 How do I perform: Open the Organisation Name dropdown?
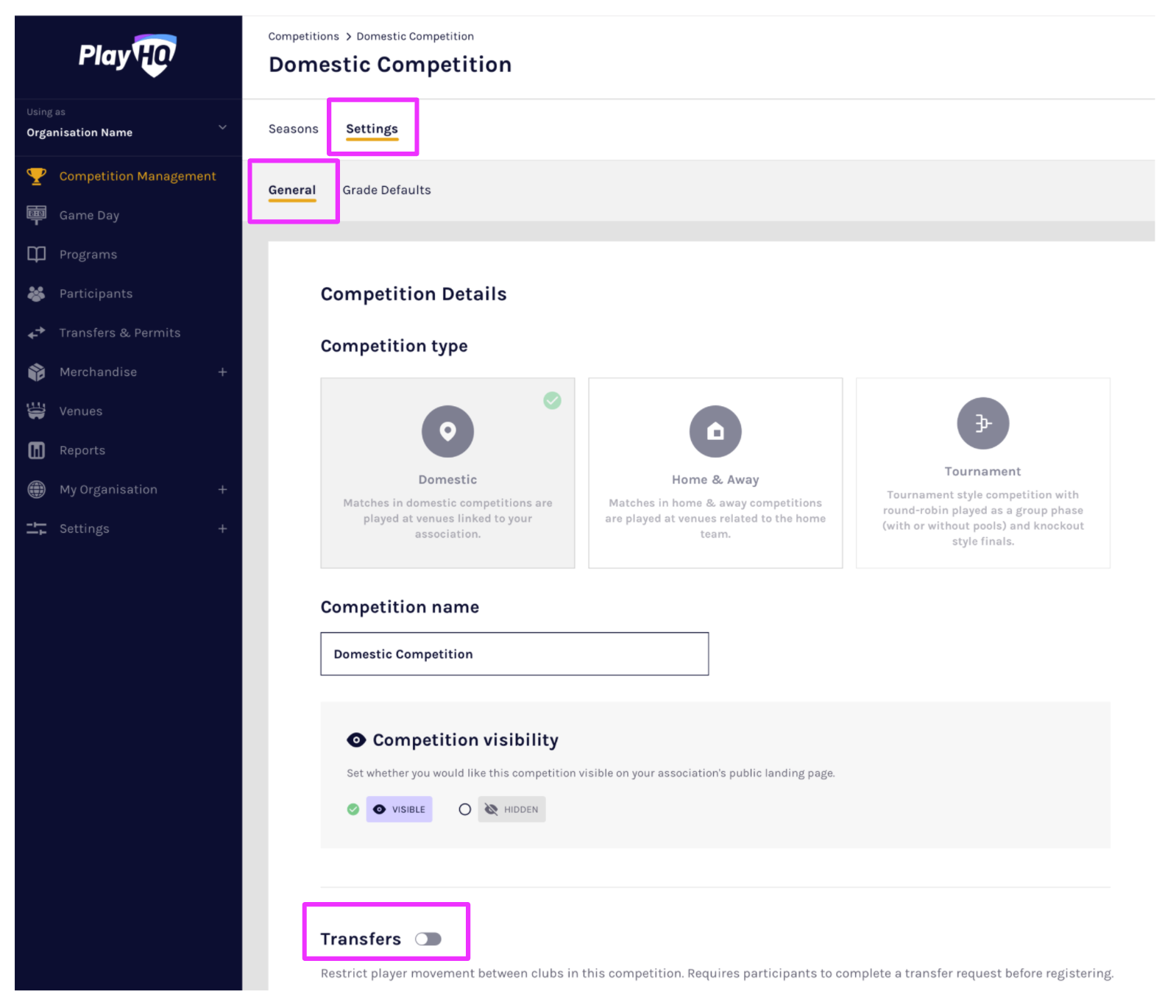[x=222, y=127]
